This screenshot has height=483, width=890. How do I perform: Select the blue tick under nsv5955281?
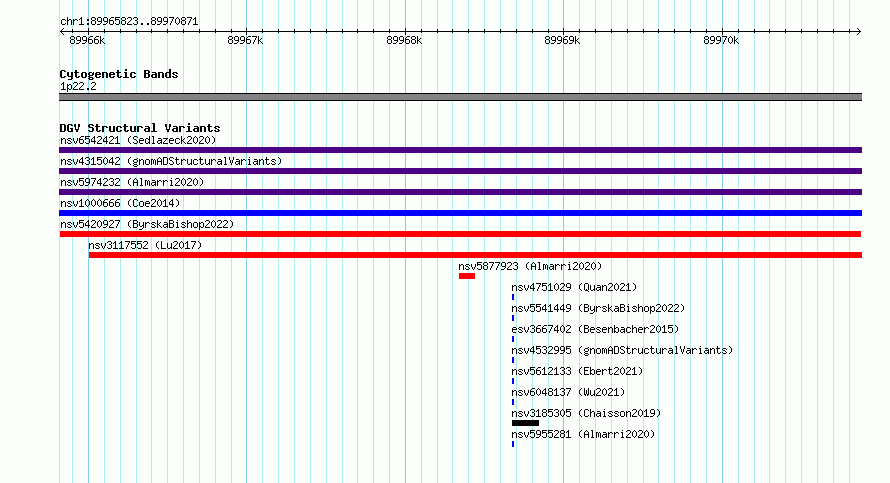(513, 444)
